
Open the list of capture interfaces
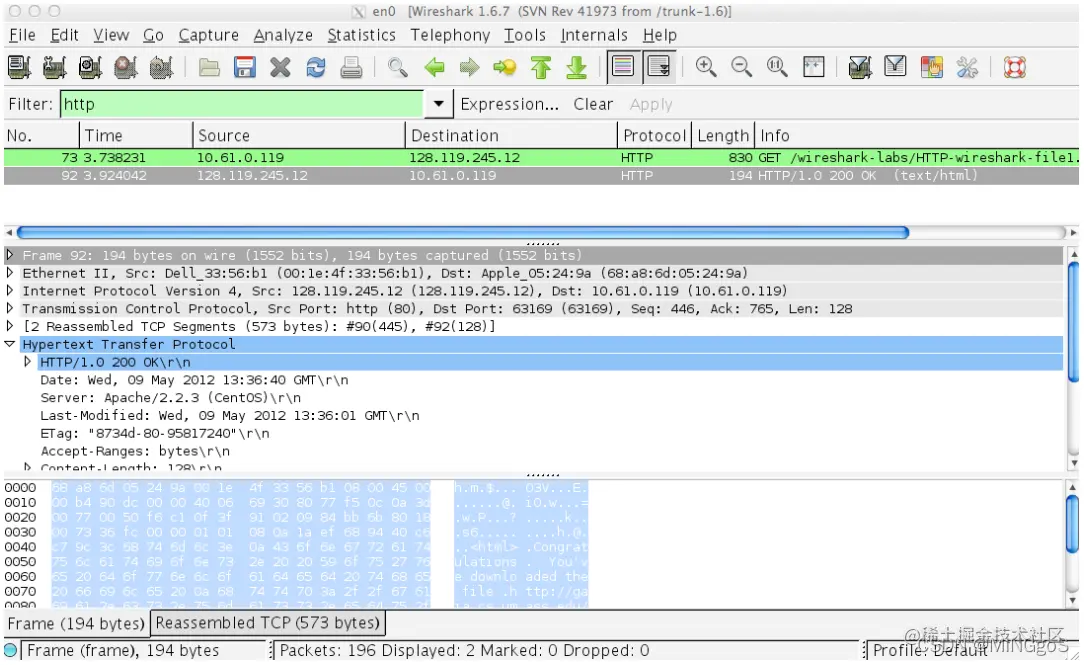click(19, 67)
